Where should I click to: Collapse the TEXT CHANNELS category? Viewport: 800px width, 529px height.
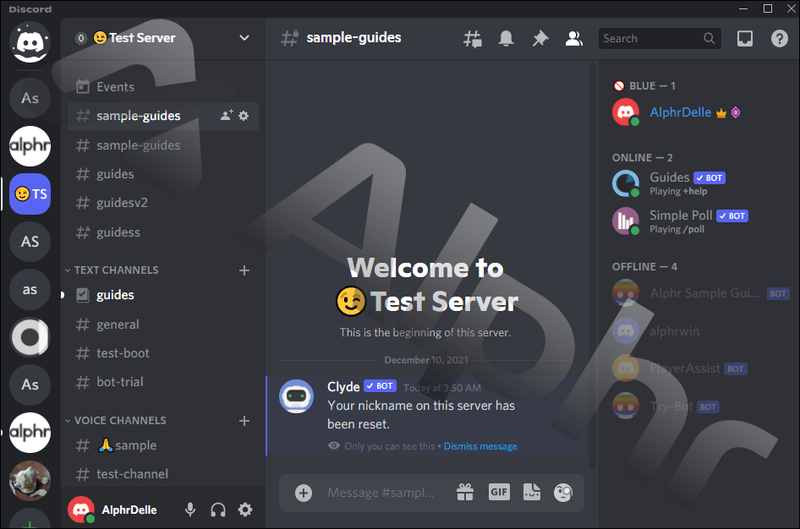pyautogui.click(x=112, y=270)
